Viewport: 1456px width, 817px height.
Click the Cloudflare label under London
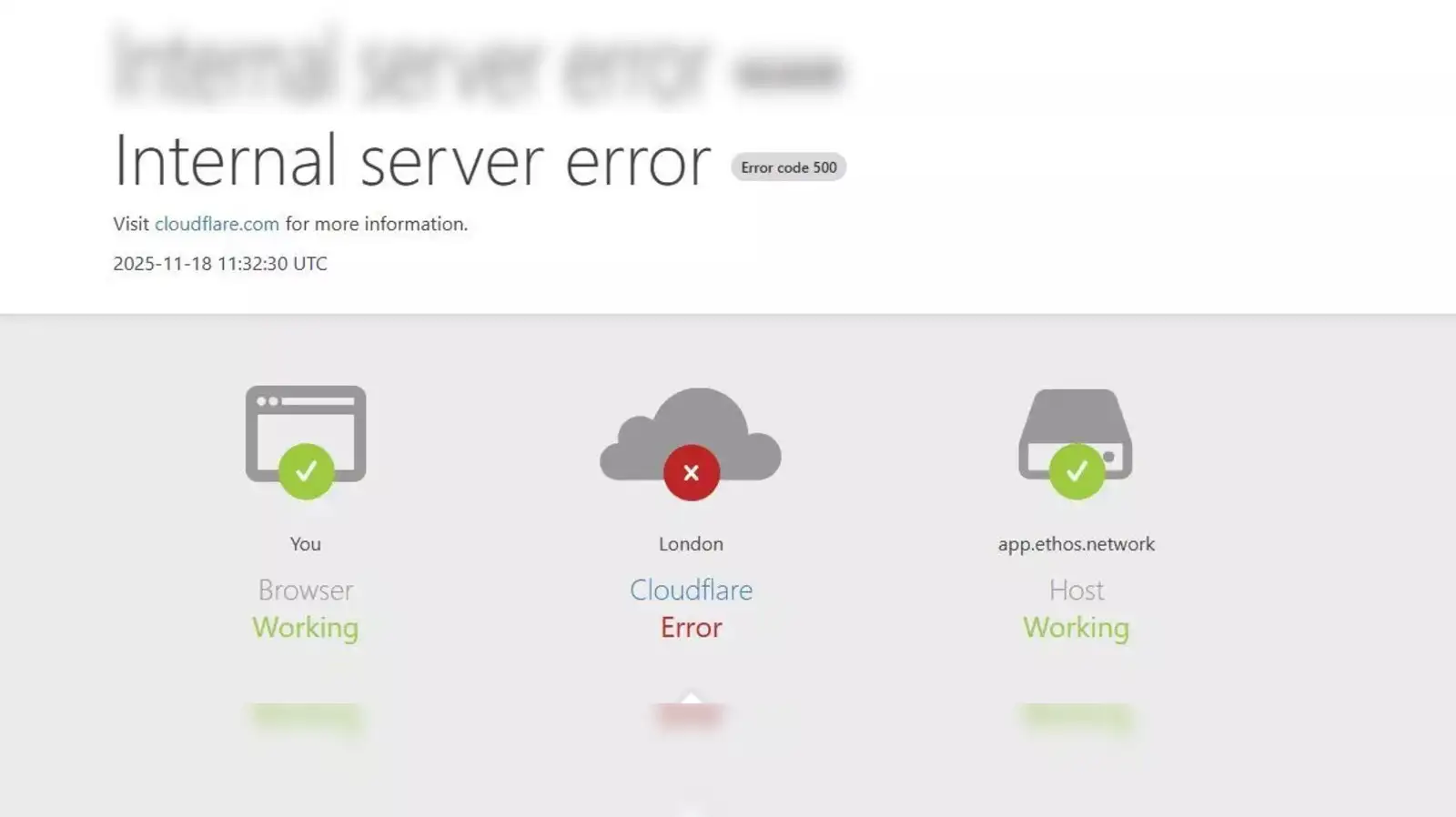coord(691,590)
